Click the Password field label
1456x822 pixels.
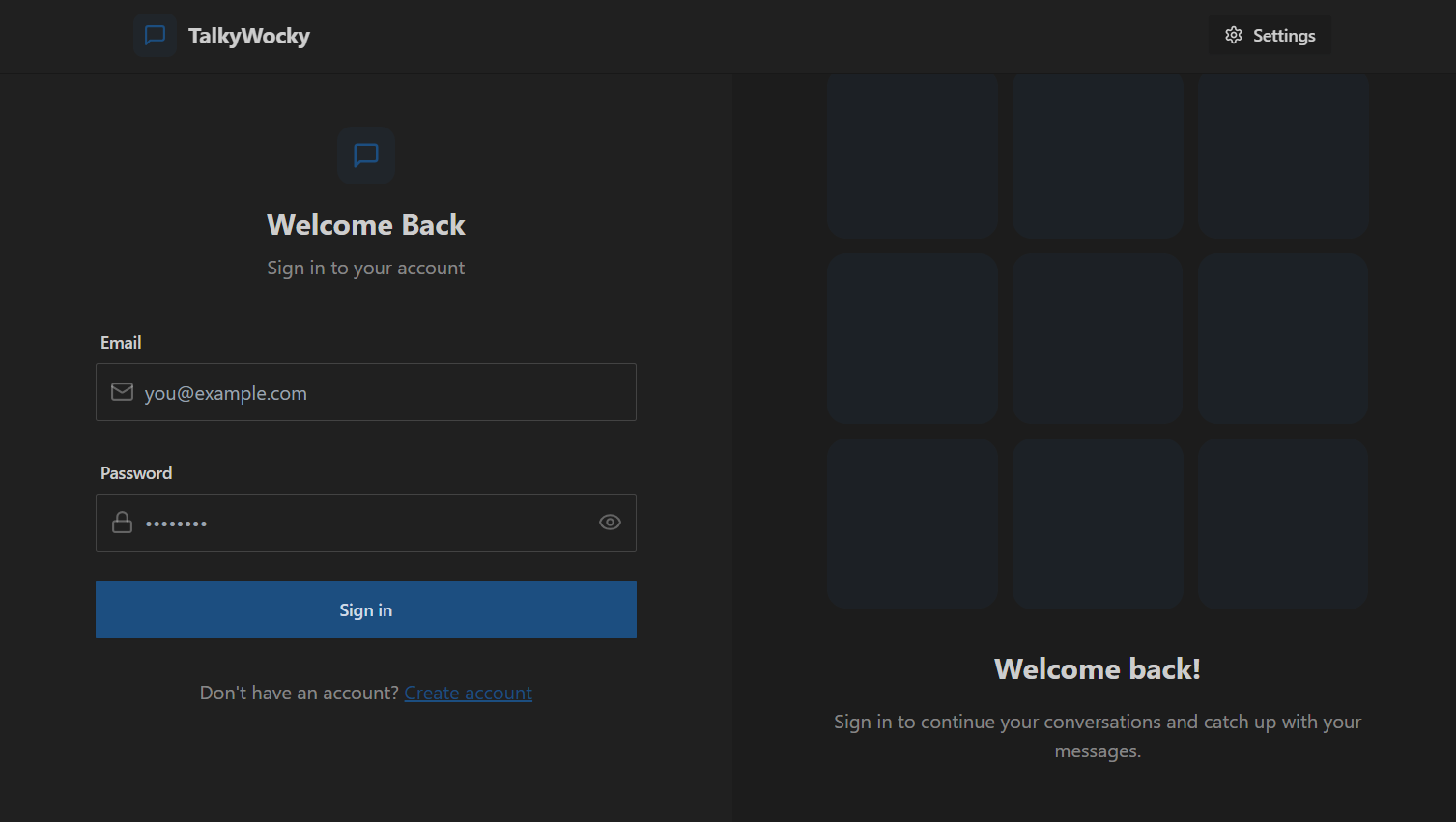click(x=136, y=473)
